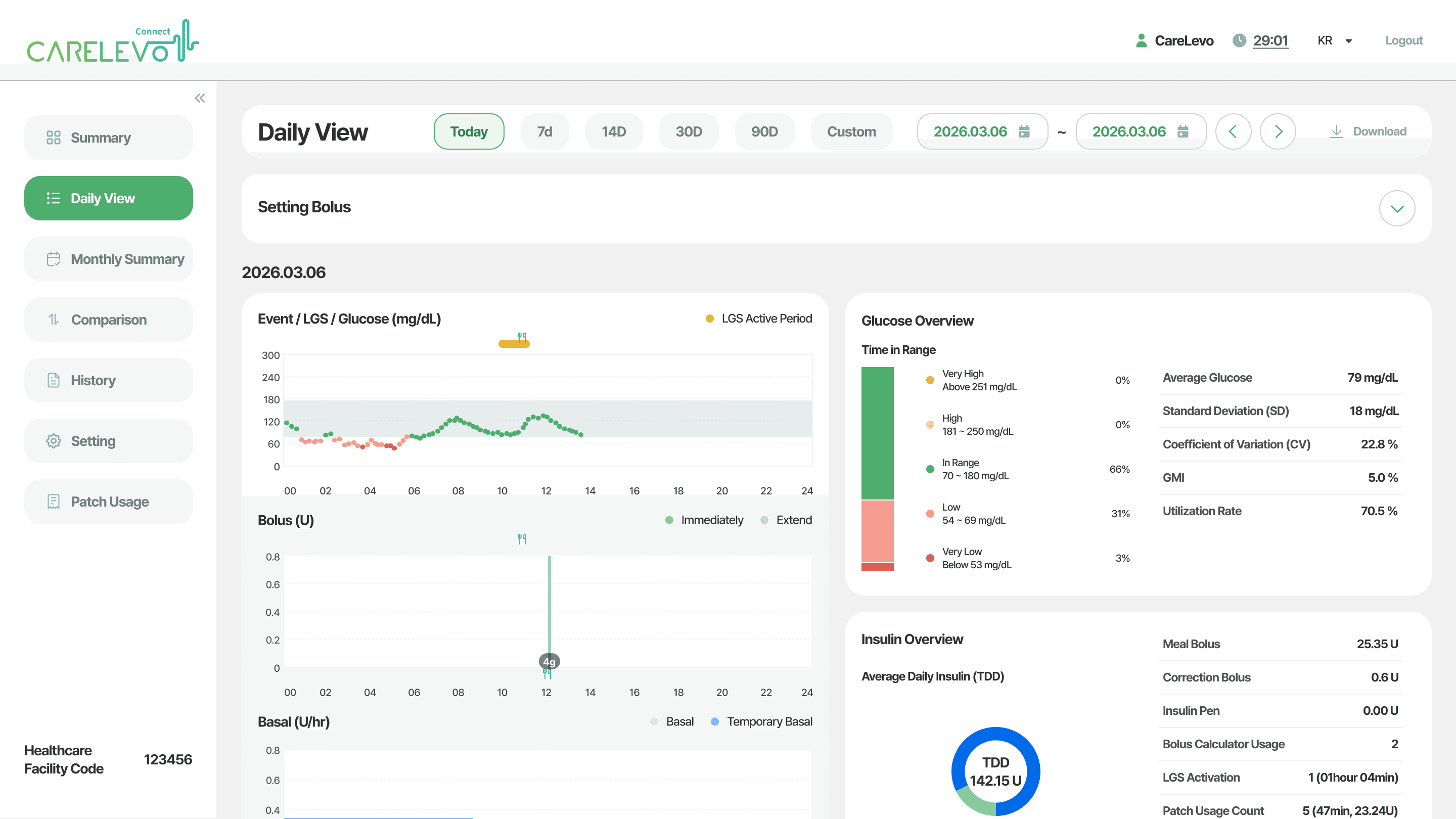The width and height of the screenshot is (1456, 819).
Task: Collapse the sidebar with the double-chevron icon
Action: [x=200, y=99]
